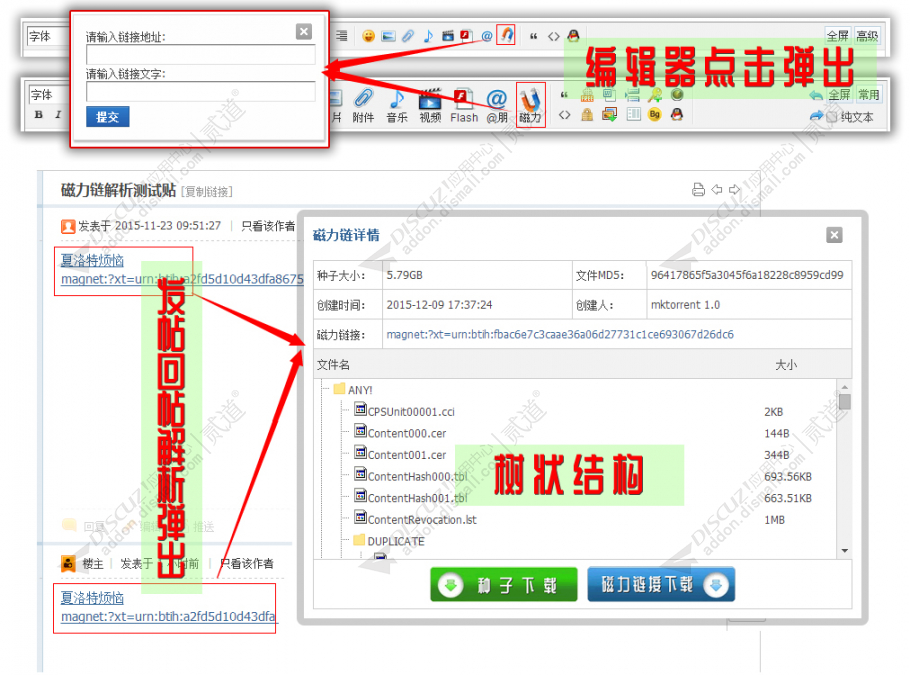
Task: Expand the DUPLICATE folder node
Action: coord(358,541)
